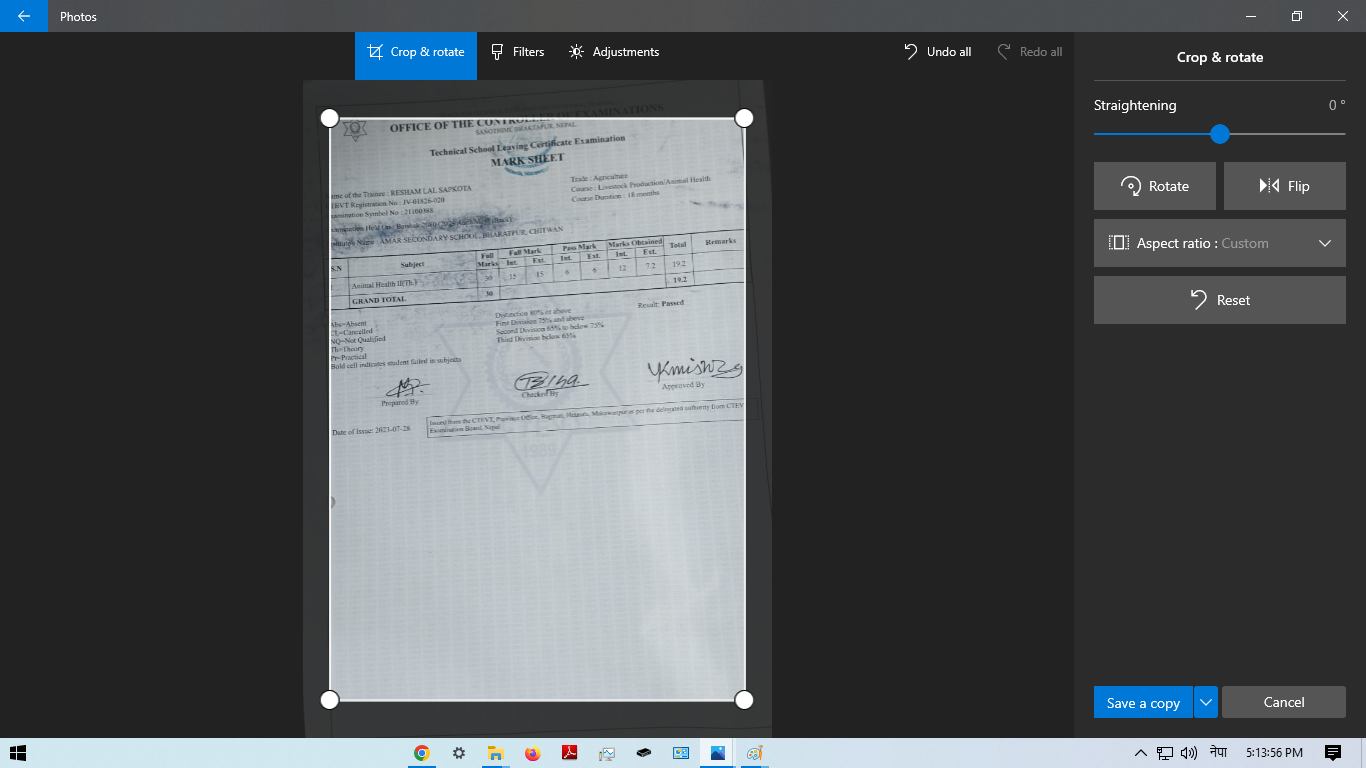Open Google Chrome from the taskbar
Screen dimensions: 1366x768
click(x=422, y=753)
